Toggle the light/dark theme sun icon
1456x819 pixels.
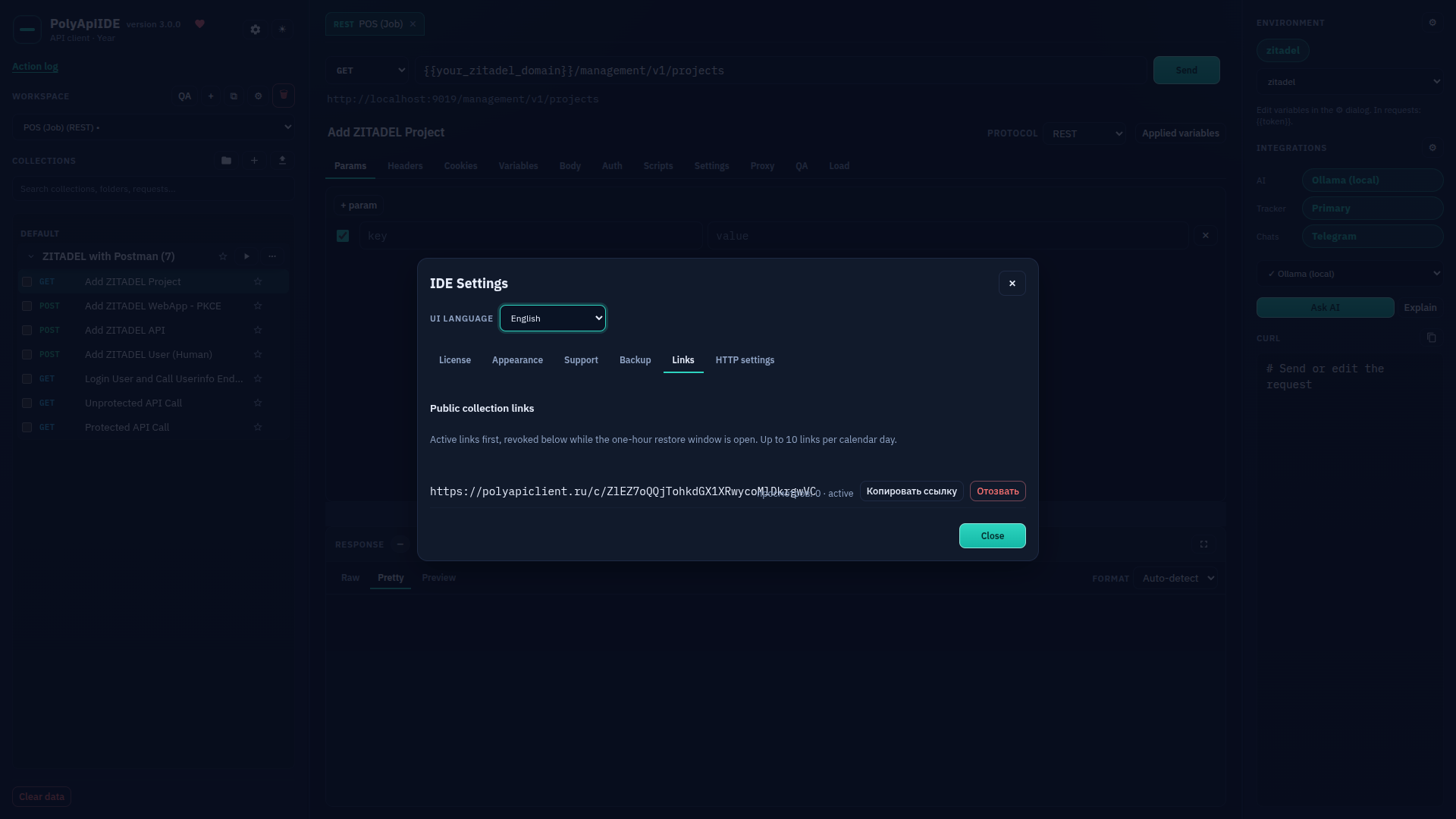point(282,30)
